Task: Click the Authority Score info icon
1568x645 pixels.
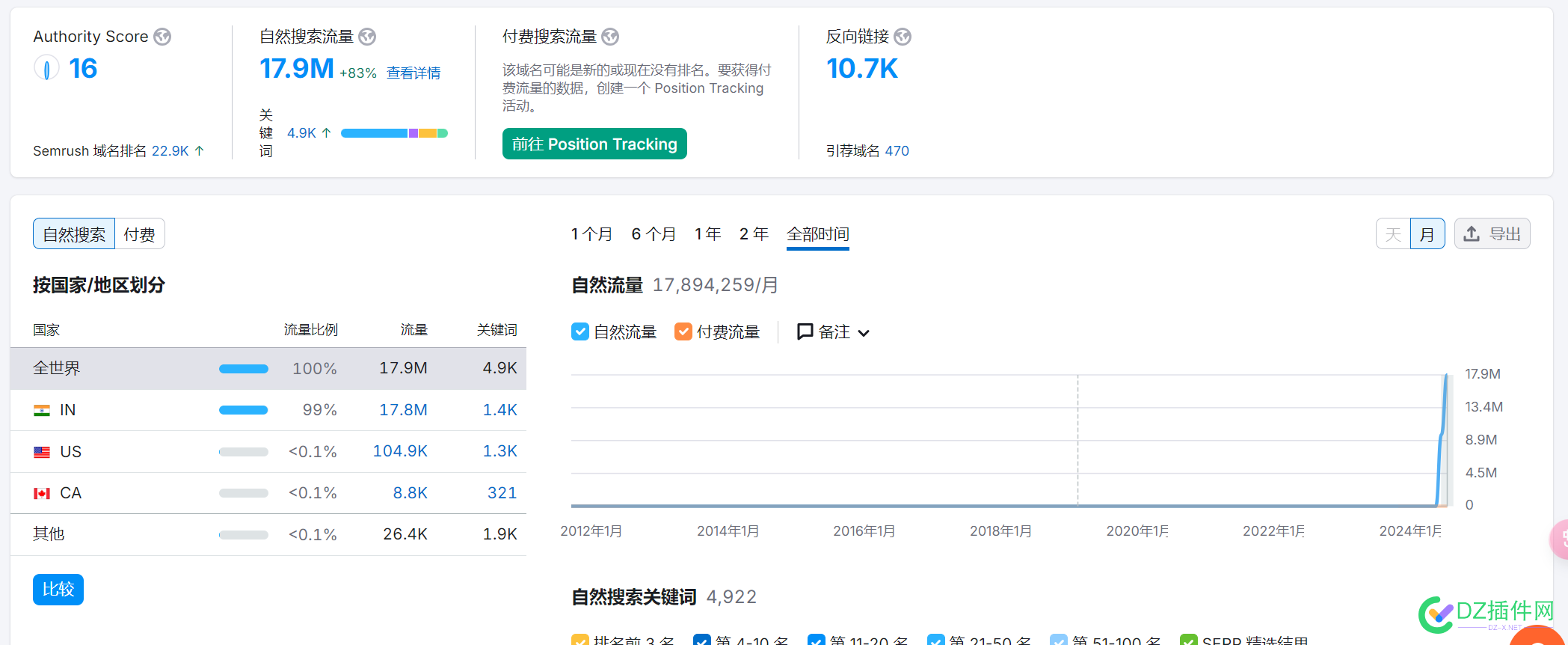Action: (162, 37)
